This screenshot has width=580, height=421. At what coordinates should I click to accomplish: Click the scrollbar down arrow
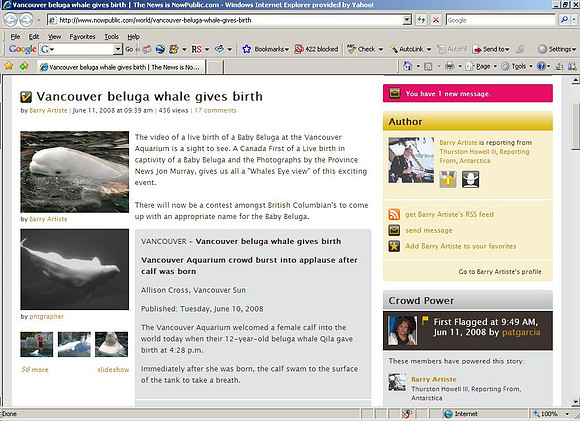pos(575,401)
